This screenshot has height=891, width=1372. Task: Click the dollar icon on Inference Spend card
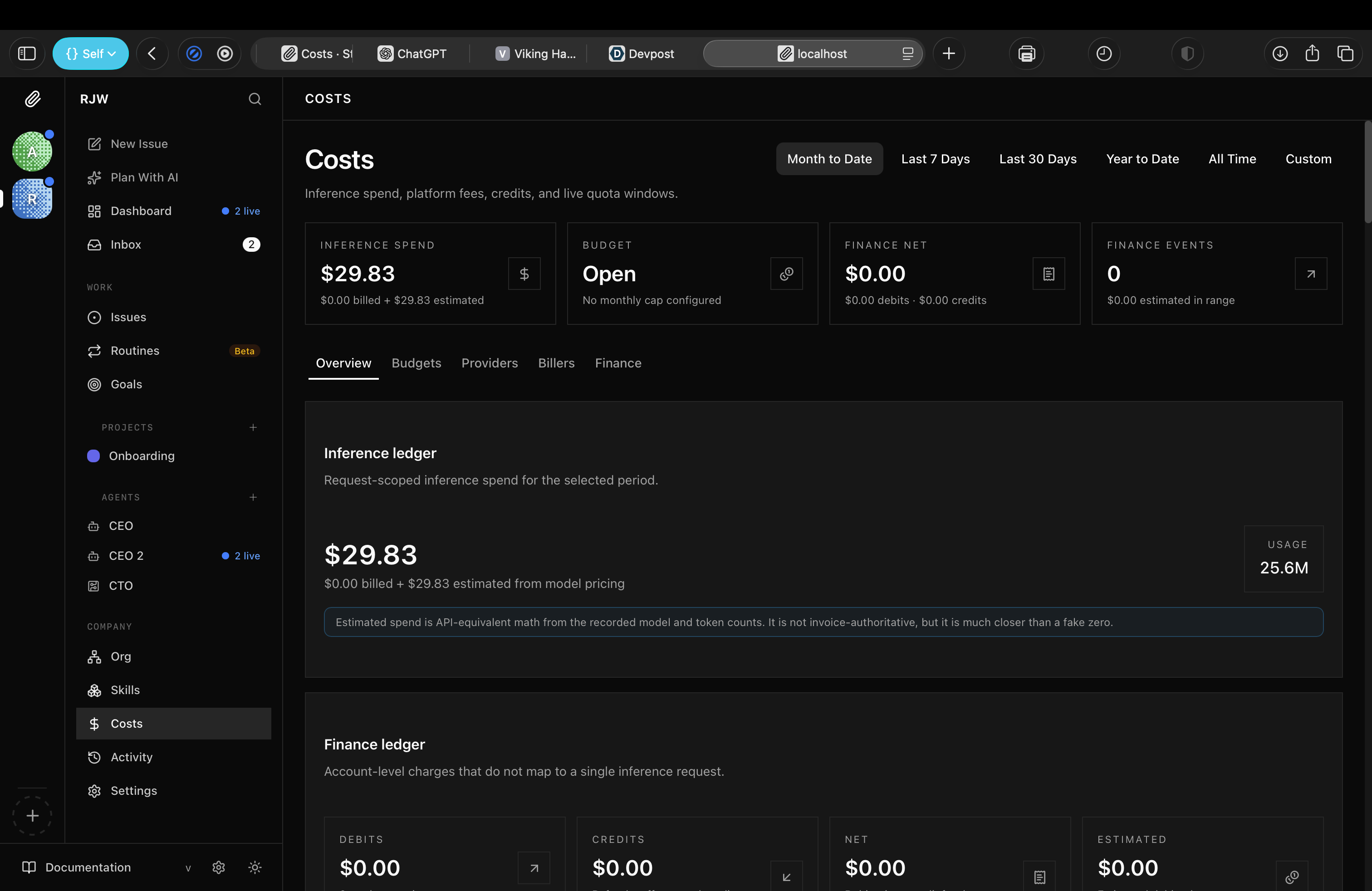(524, 274)
